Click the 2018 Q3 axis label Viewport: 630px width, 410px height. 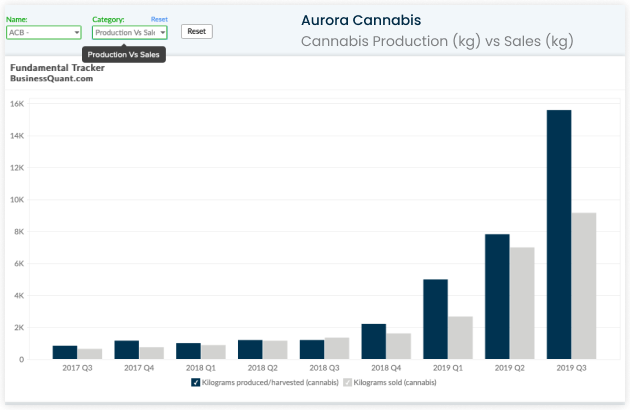coord(324,368)
